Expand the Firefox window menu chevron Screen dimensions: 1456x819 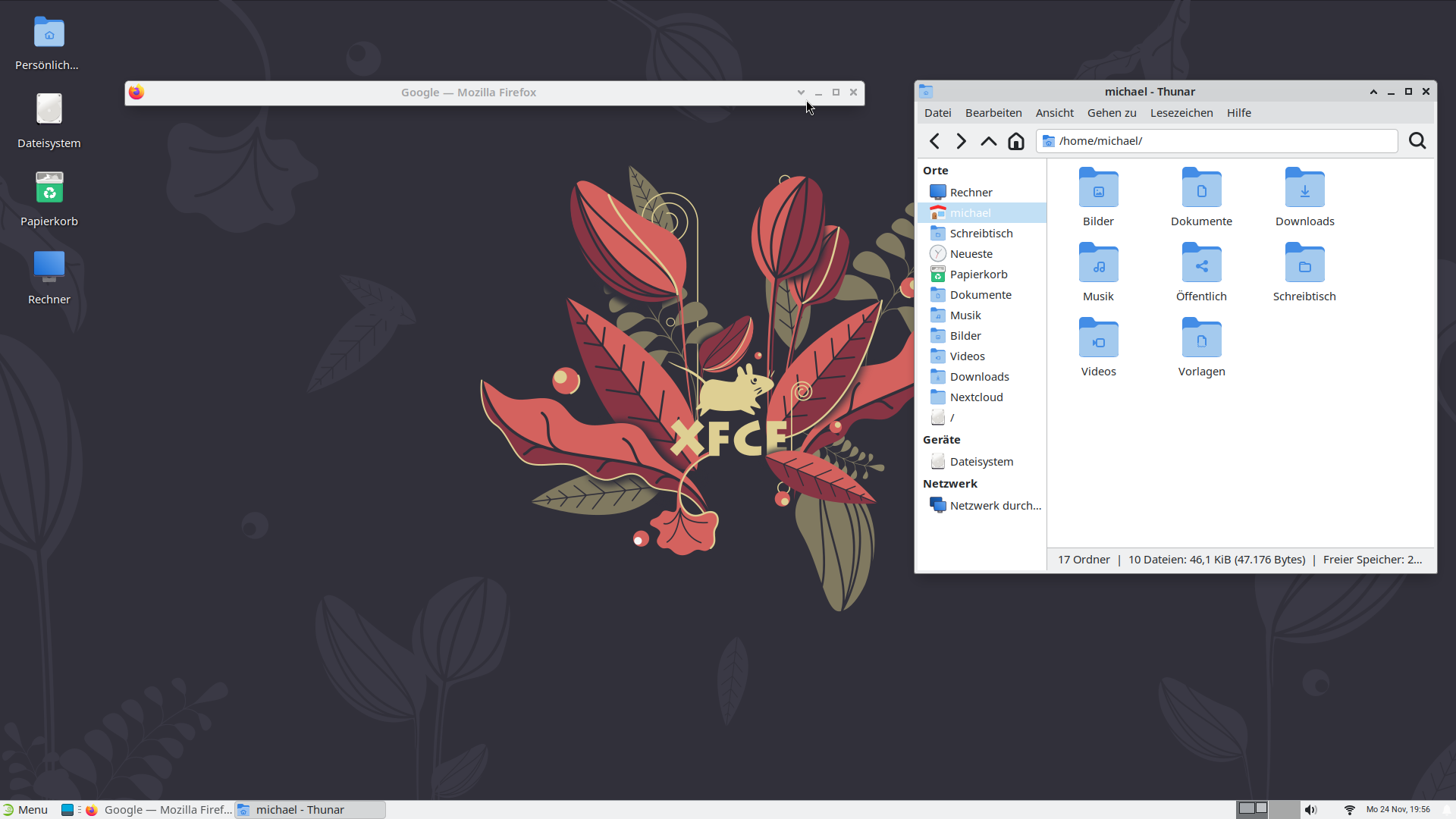tap(801, 93)
